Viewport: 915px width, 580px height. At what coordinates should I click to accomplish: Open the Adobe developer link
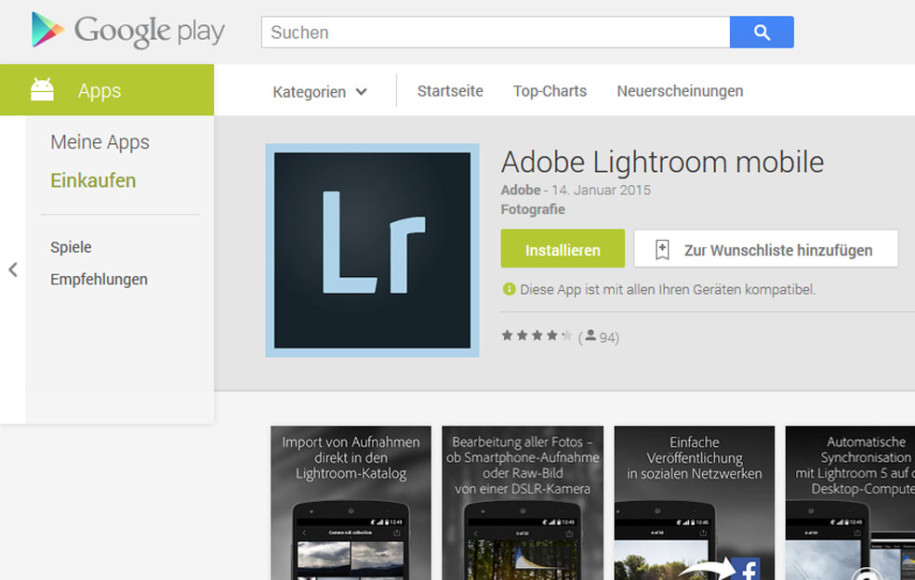click(x=521, y=190)
